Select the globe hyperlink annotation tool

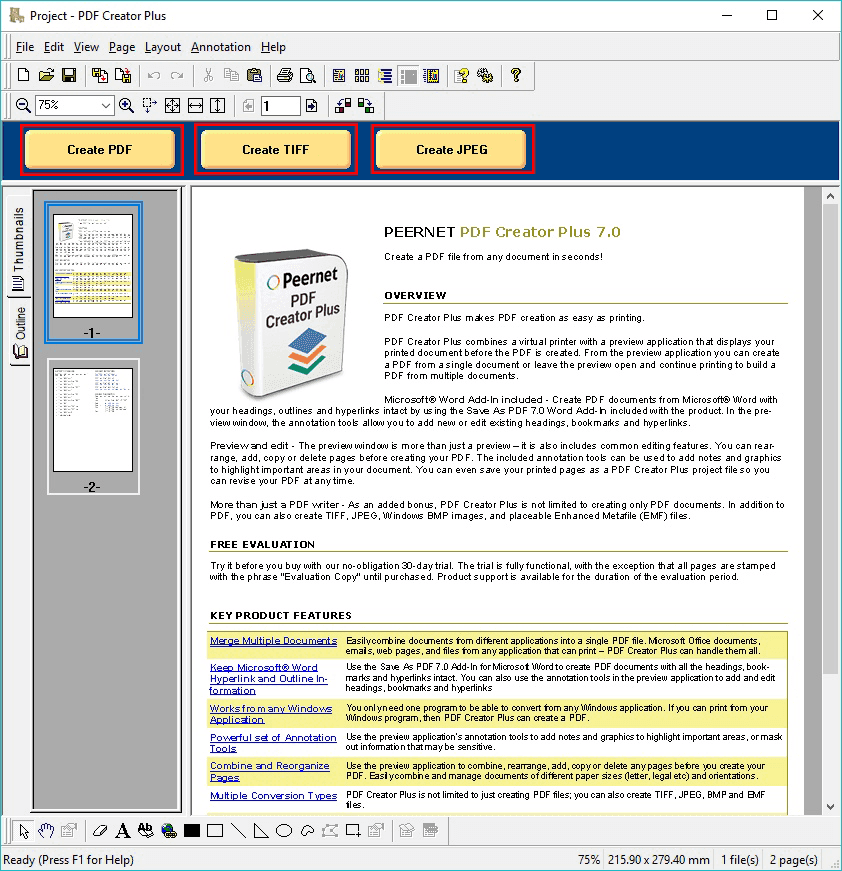pos(169,830)
